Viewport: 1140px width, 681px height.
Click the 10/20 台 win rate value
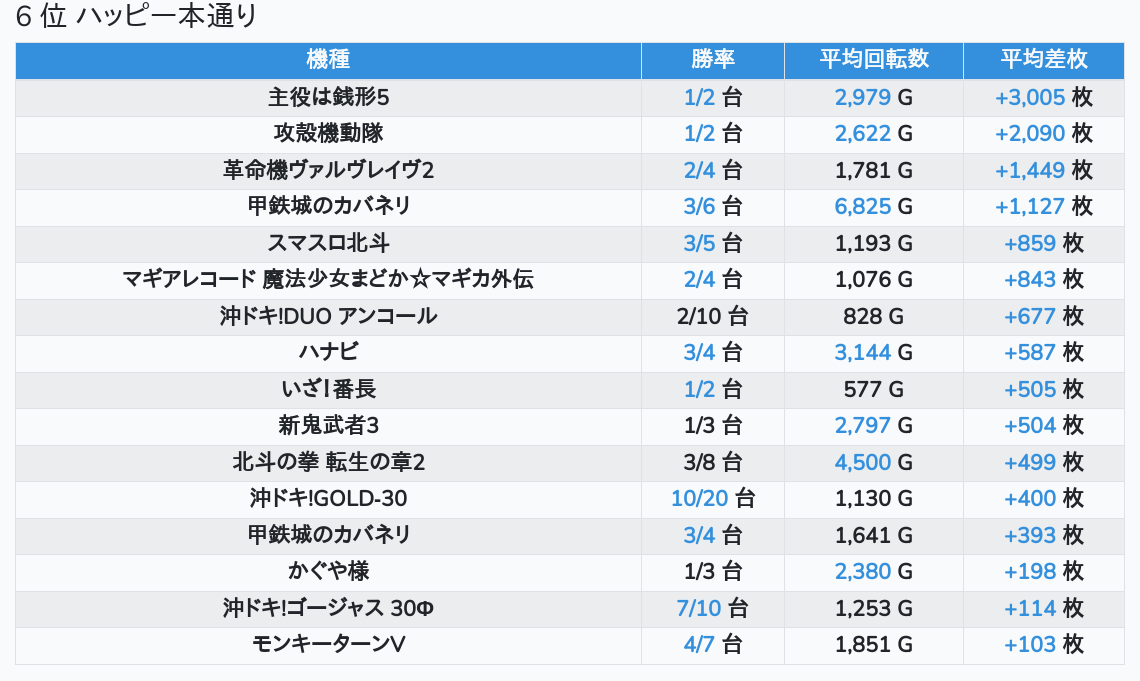[712, 499]
